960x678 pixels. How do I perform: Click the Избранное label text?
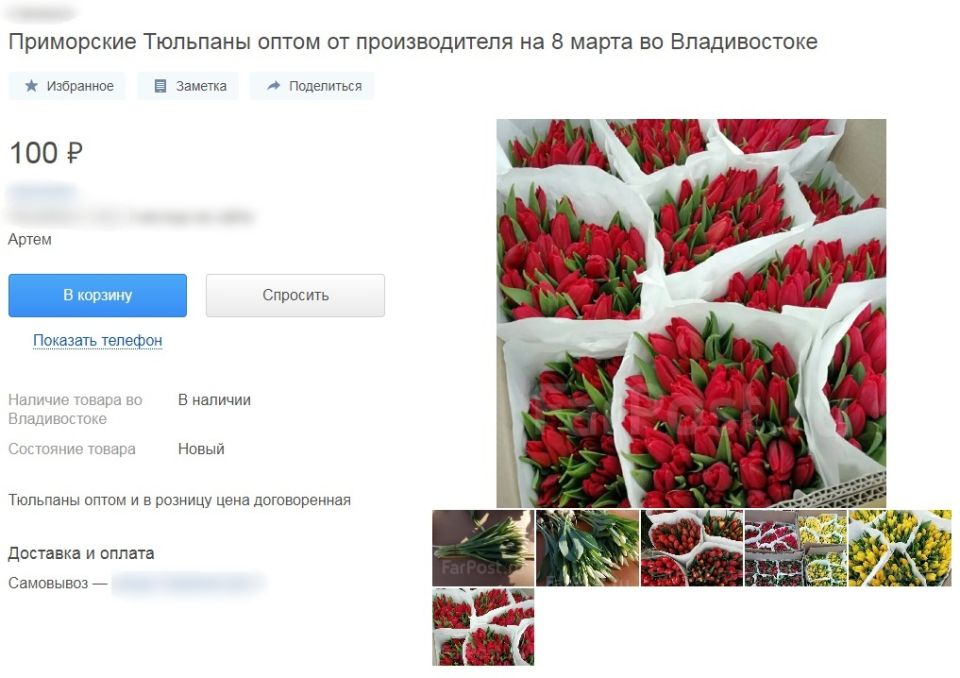click(80, 86)
